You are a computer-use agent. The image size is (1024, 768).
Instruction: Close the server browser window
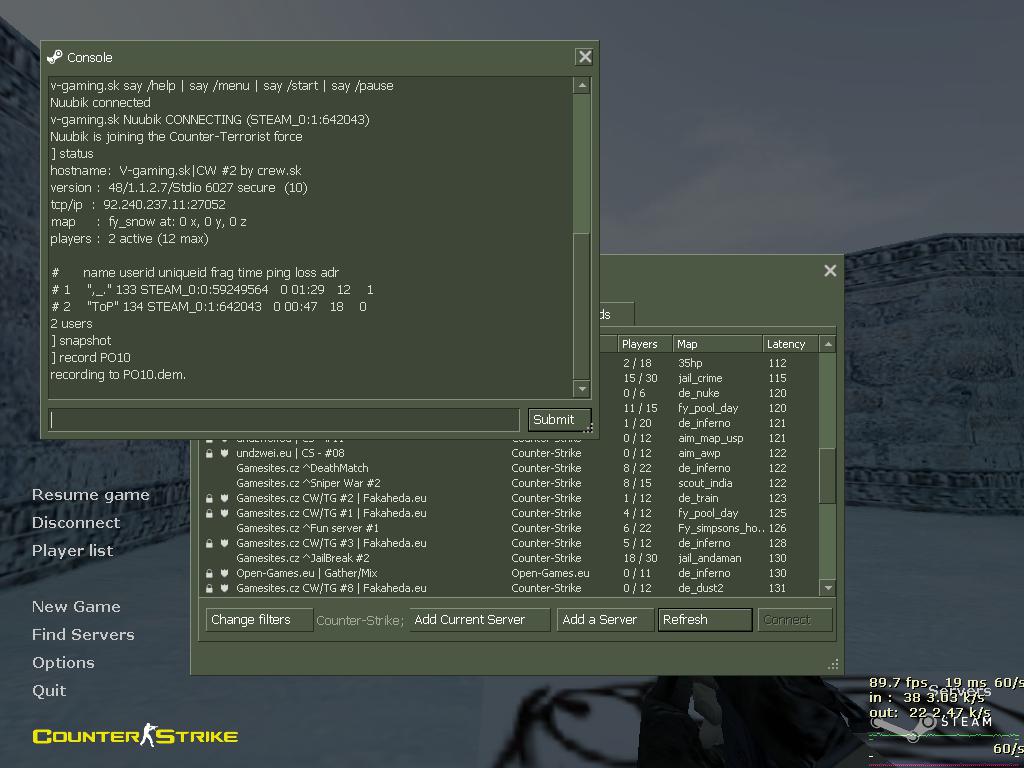pos(830,270)
